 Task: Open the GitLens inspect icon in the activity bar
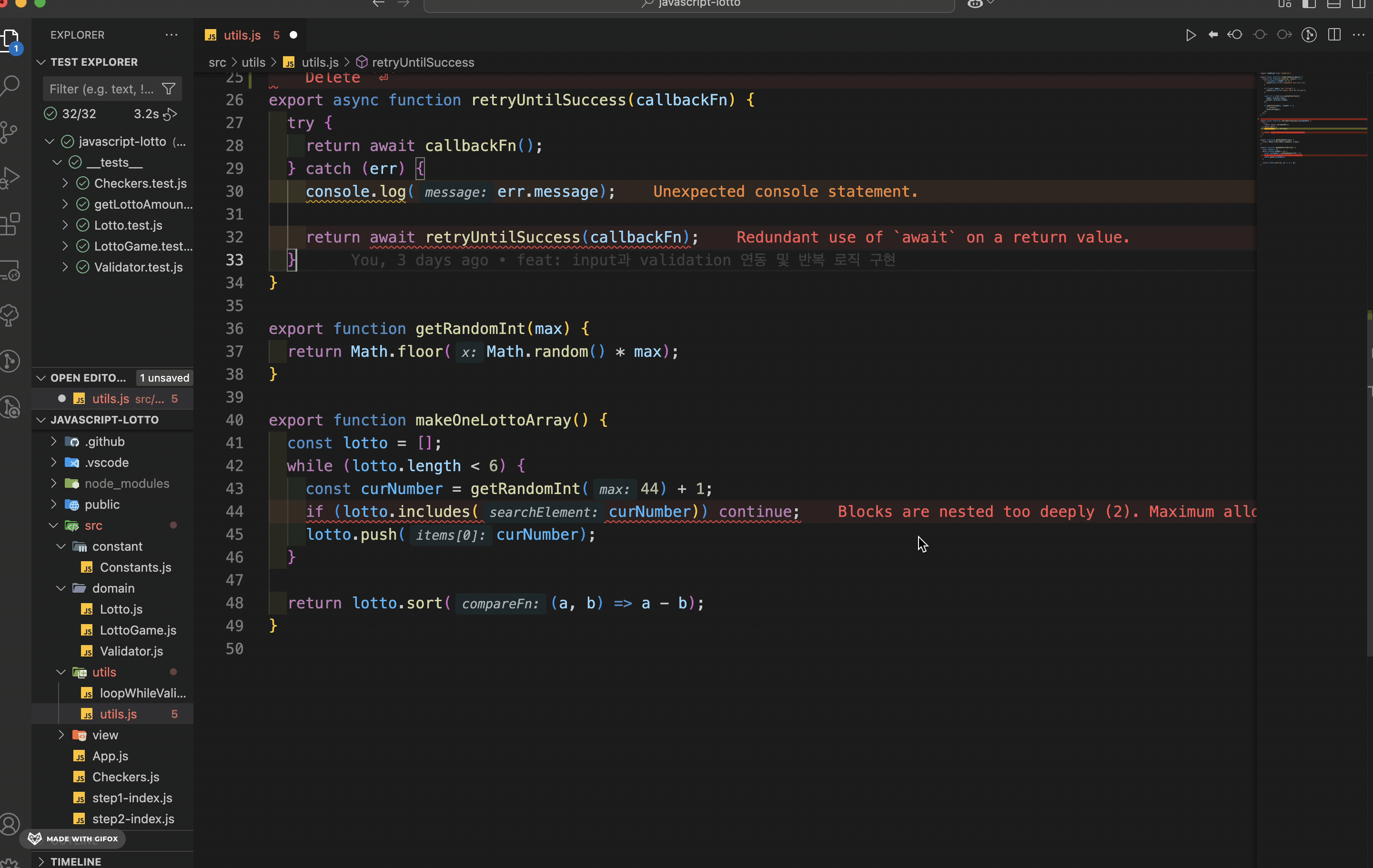click(10, 407)
